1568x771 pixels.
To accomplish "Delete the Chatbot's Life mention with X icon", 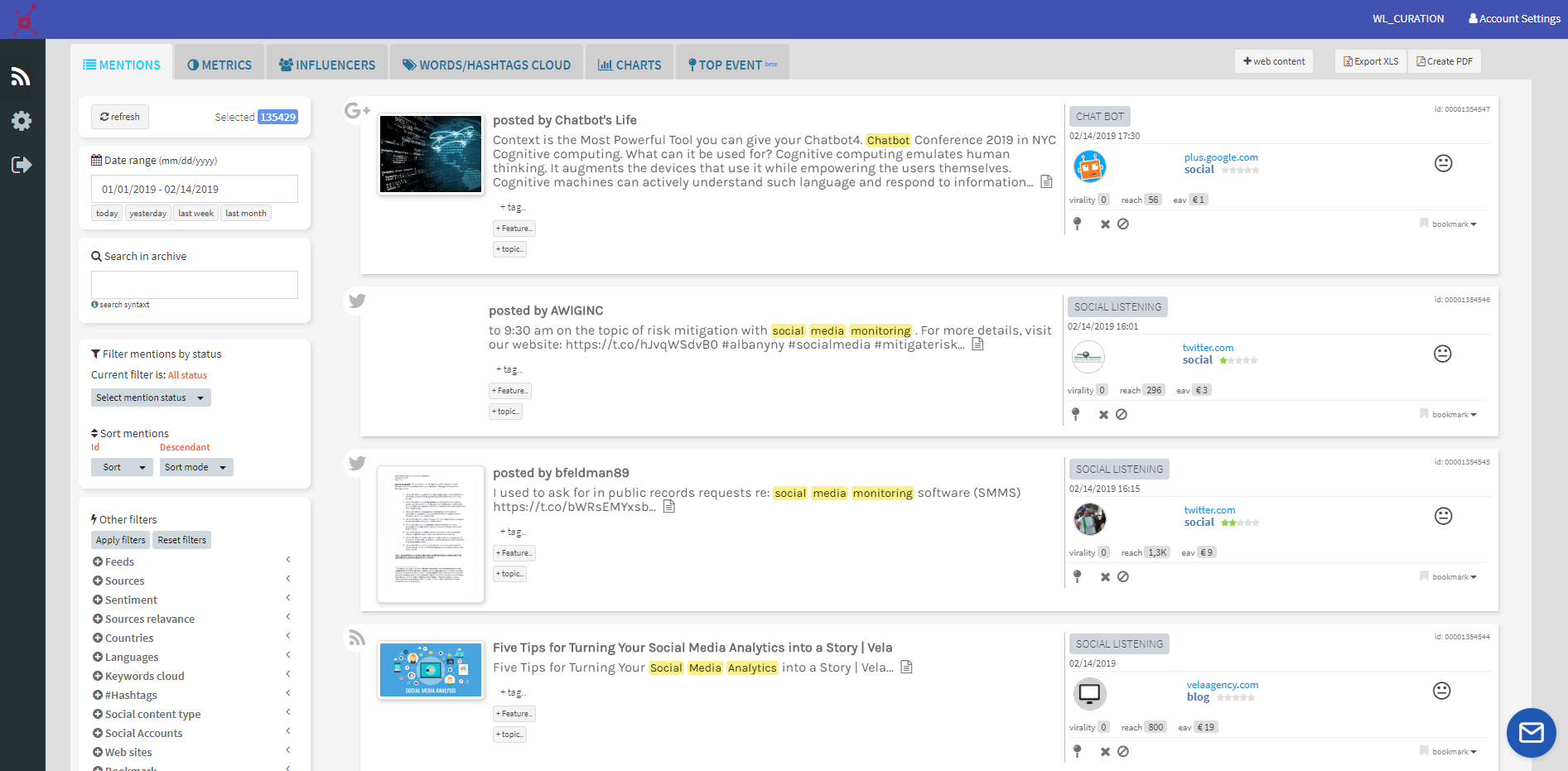I will pos(1105,224).
